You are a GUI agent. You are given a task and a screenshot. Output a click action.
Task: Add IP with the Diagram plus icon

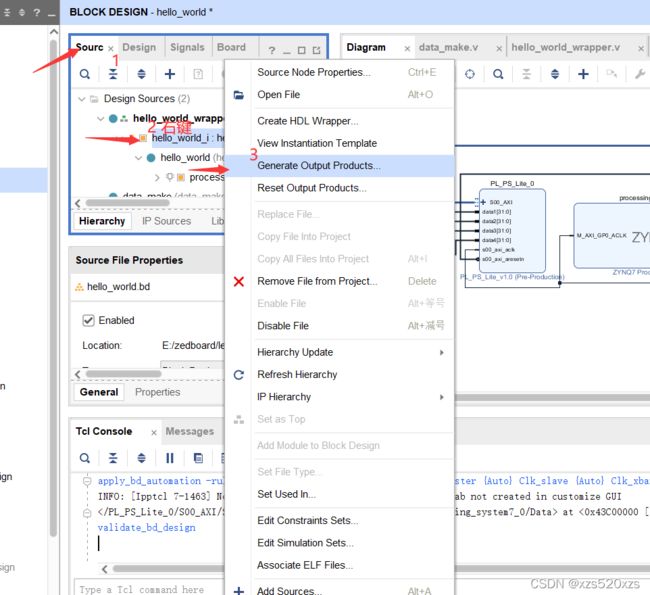pos(583,74)
